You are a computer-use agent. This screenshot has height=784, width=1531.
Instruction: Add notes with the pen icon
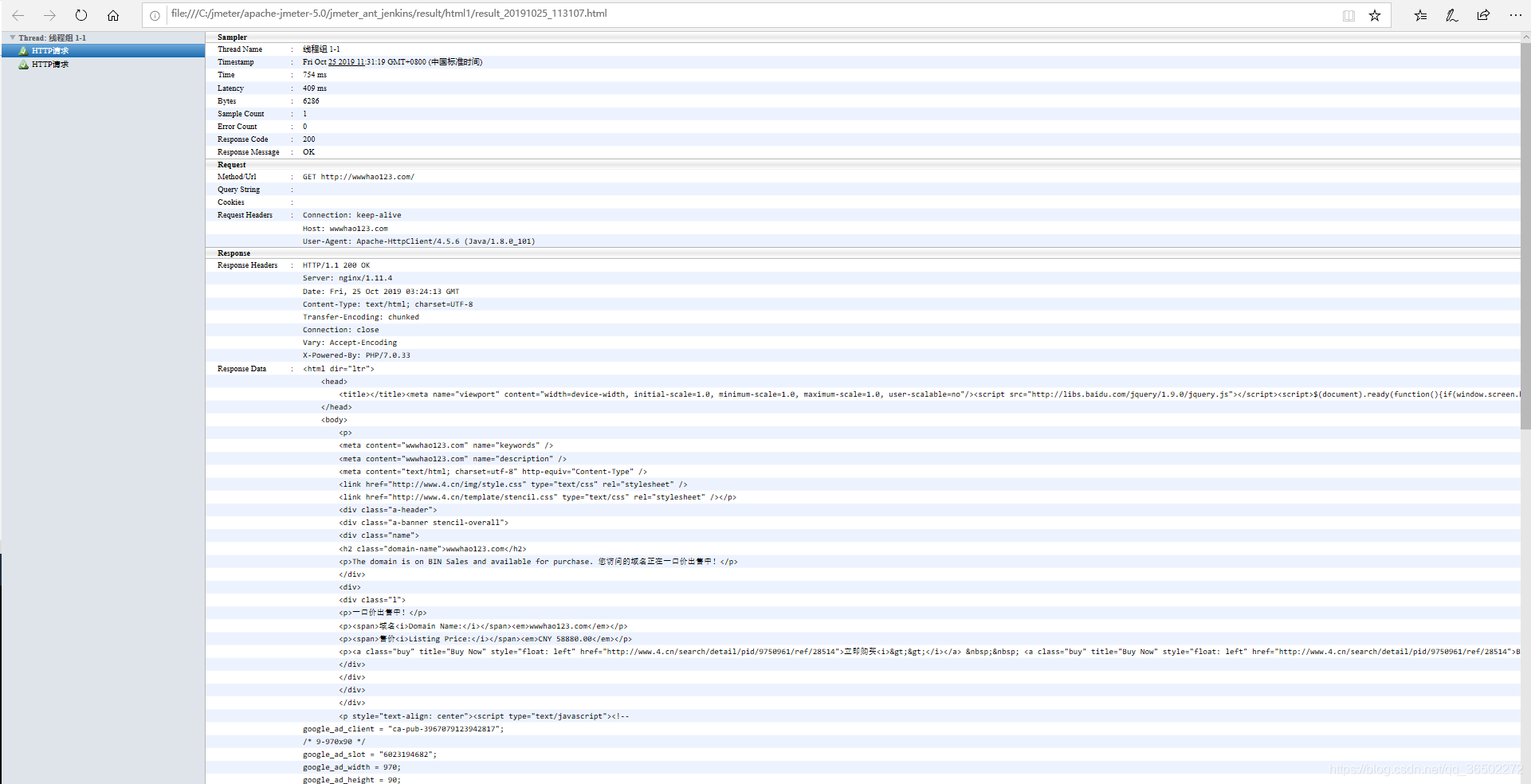(1452, 15)
